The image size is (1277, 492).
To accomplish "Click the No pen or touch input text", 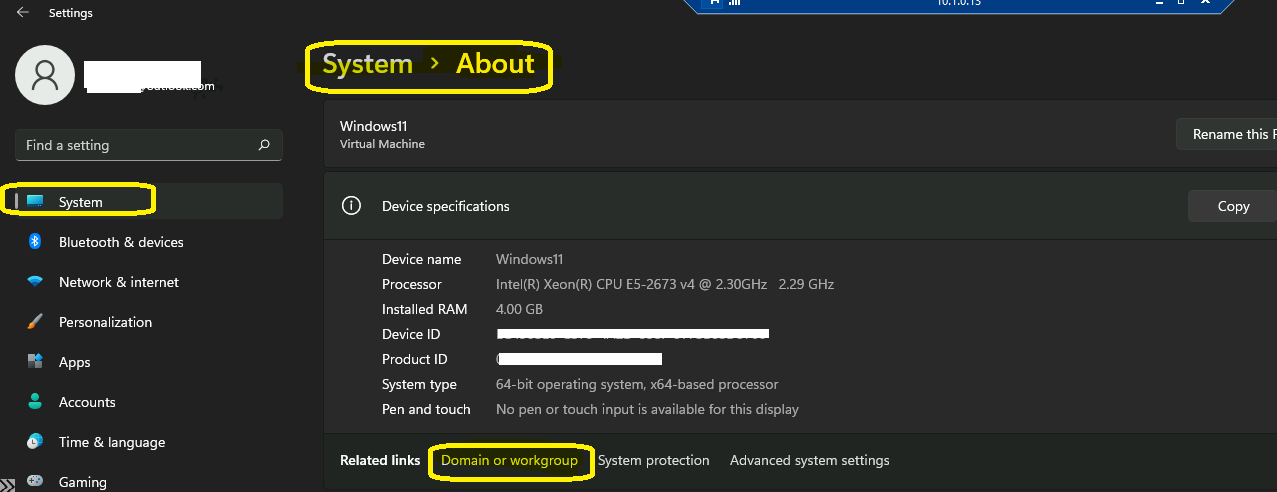I will coord(648,409).
